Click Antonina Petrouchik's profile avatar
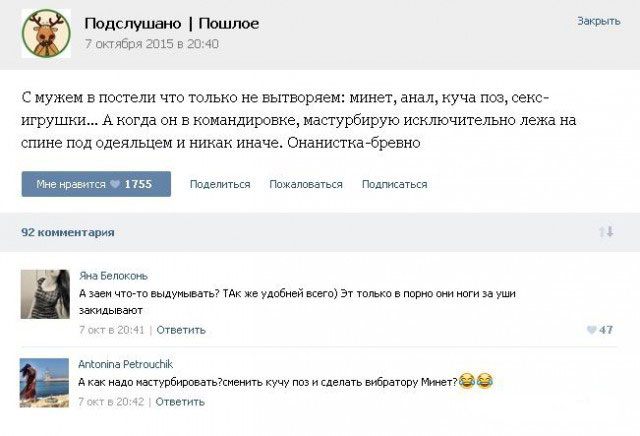Image resolution: width=640 pixels, height=436 pixels. tap(44, 383)
